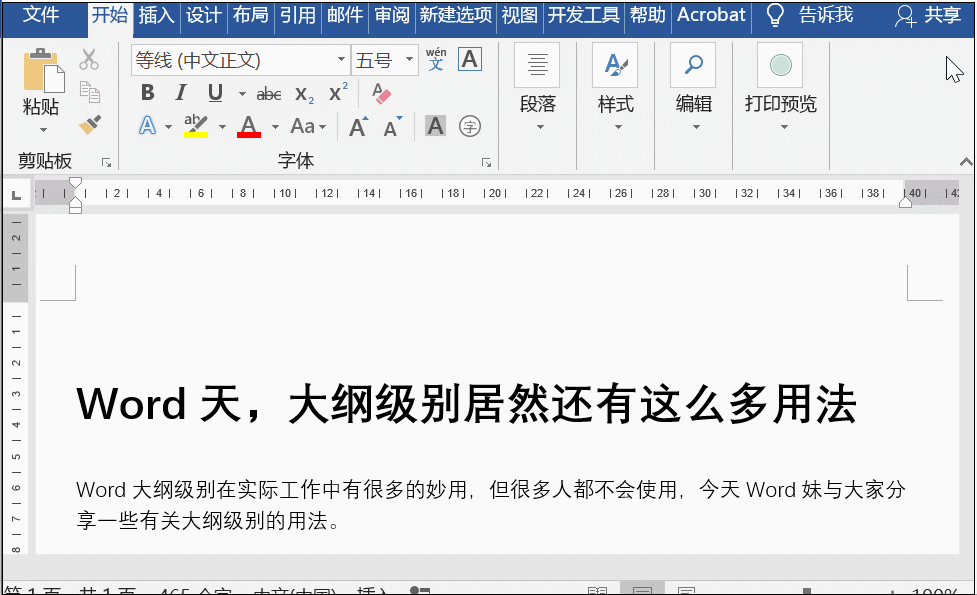Screen dimensions: 977x595
Task: Open the 样式 styles group
Action: (x=616, y=88)
